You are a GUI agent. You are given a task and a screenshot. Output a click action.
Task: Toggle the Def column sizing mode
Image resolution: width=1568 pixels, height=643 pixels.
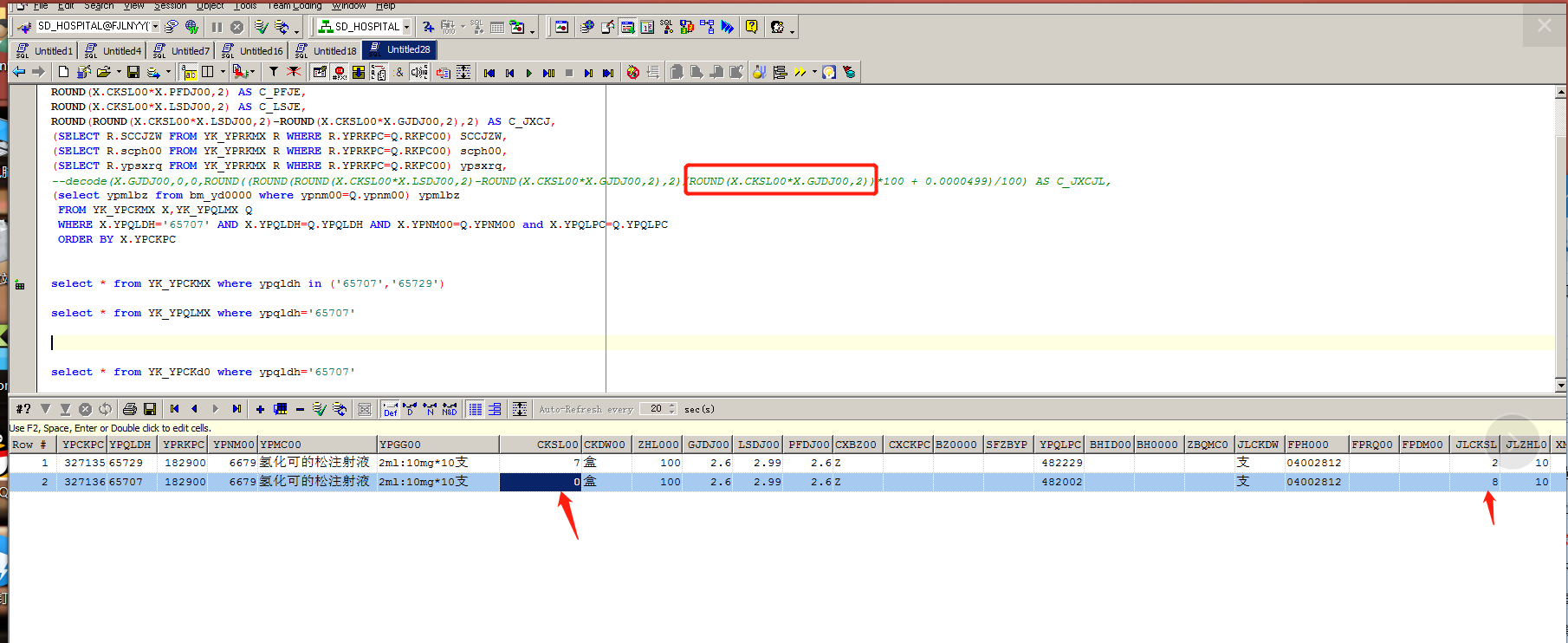391,409
